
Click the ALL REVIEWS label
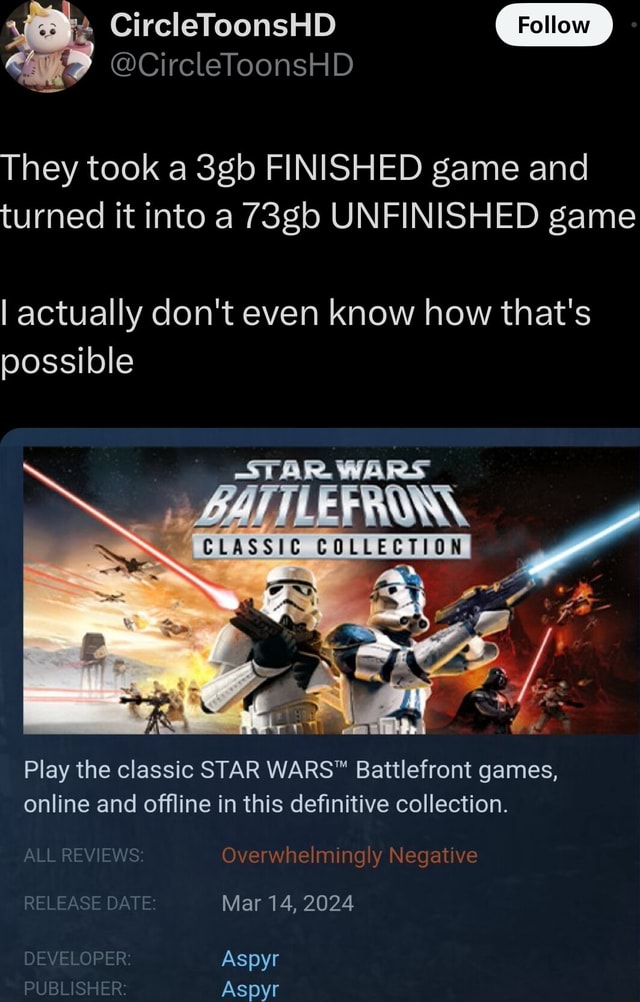pyautogui.click(x=84, y=855)
